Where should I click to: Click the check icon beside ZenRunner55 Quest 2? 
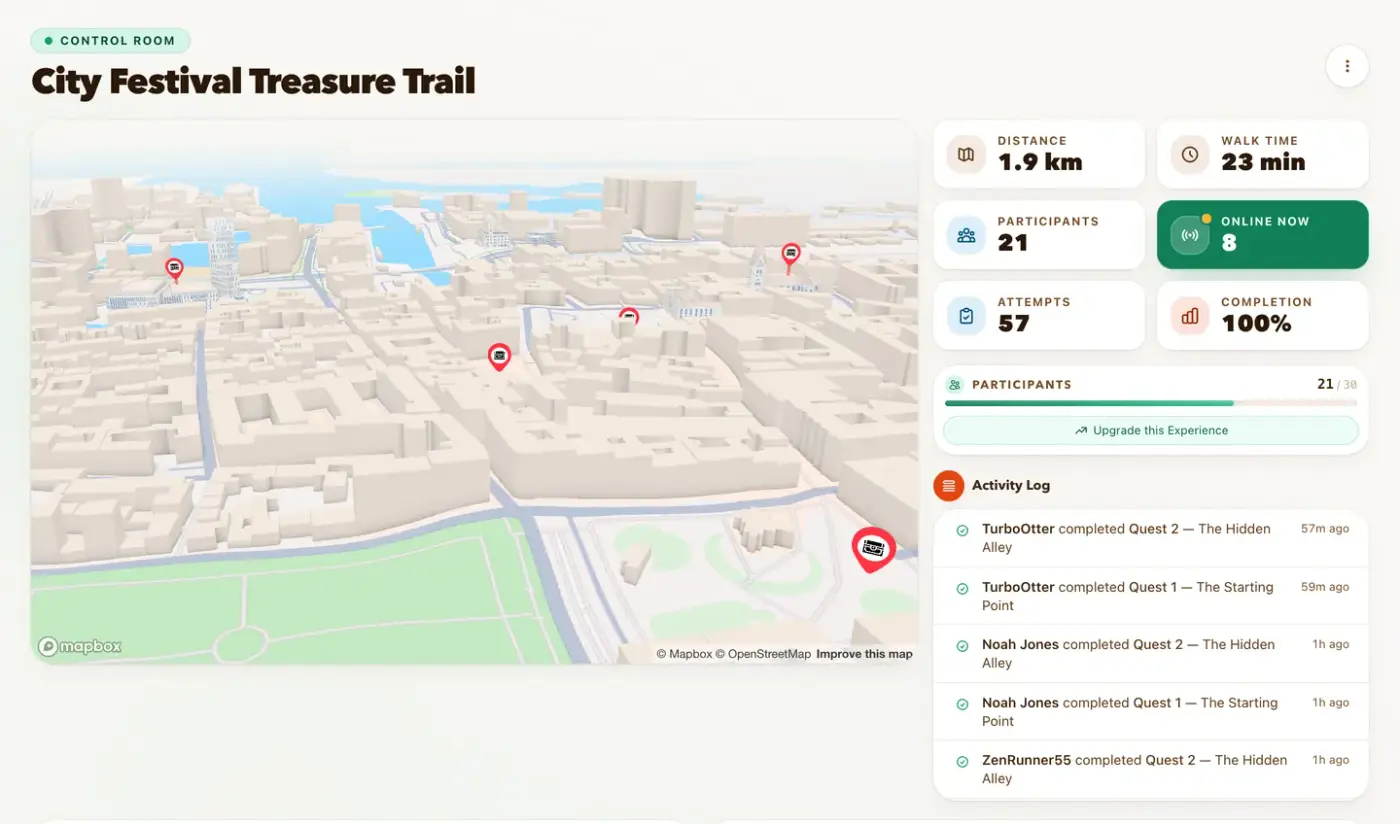click(x=962, y=761)
